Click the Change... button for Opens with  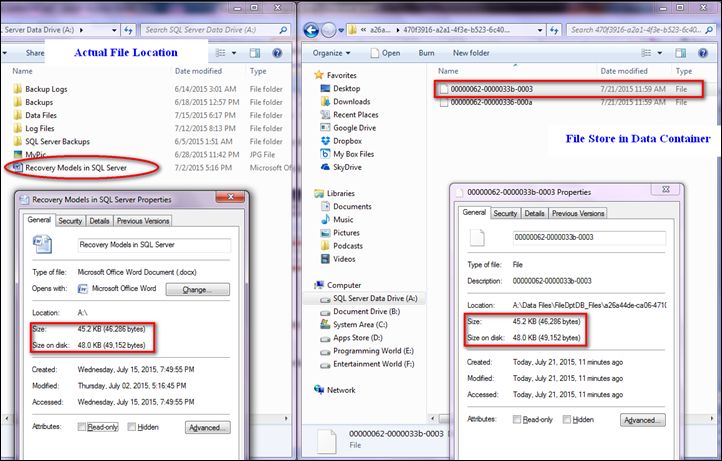point(198,290)
